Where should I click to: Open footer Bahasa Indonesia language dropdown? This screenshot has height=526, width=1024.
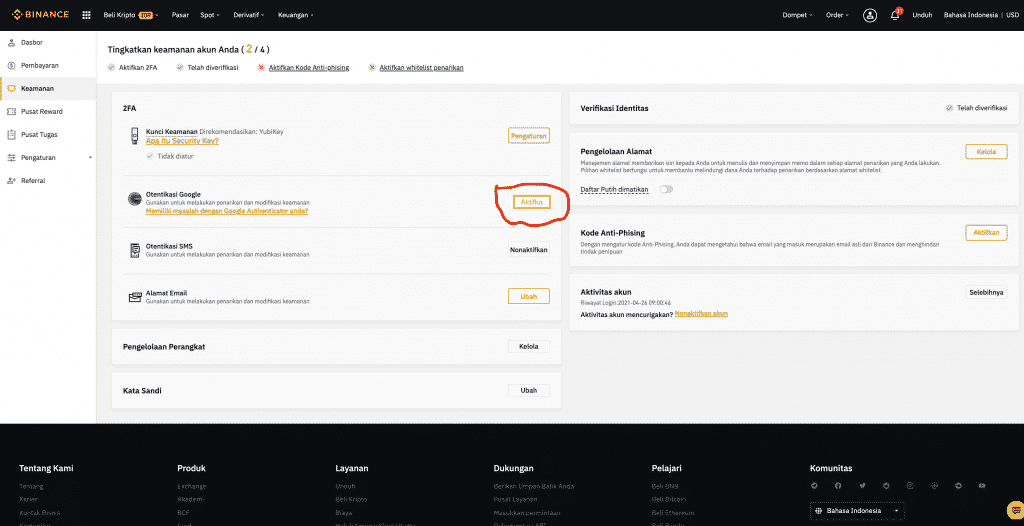[x=858, y=510]
